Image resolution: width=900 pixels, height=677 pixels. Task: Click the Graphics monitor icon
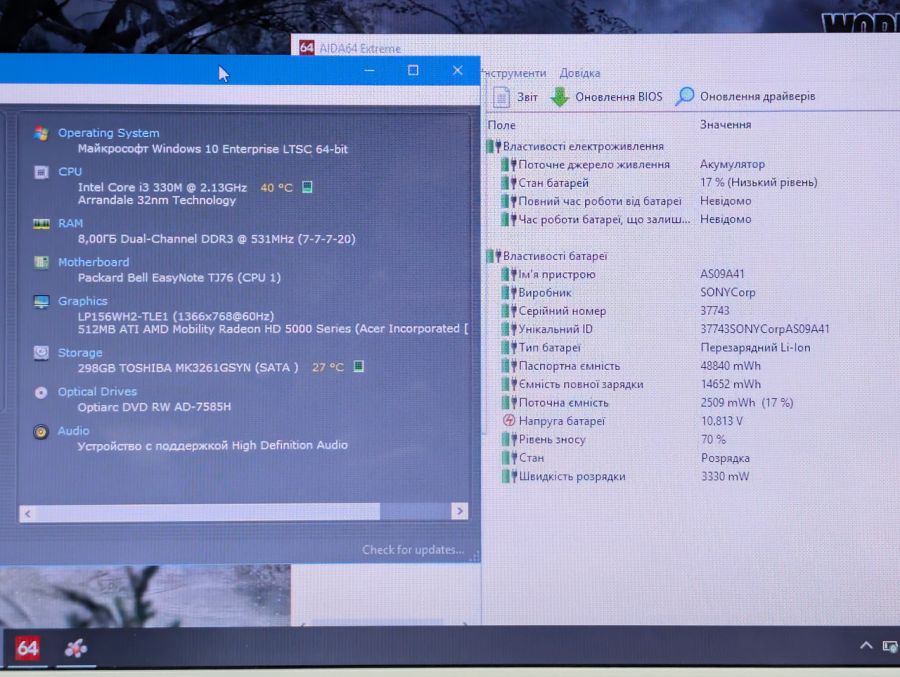coord(41,301)
